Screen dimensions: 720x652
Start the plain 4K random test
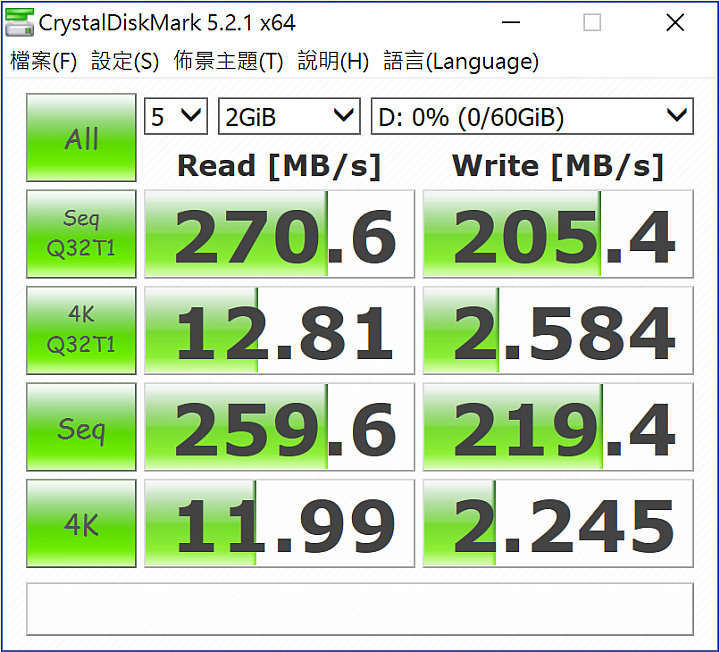(x=81, y=523)
